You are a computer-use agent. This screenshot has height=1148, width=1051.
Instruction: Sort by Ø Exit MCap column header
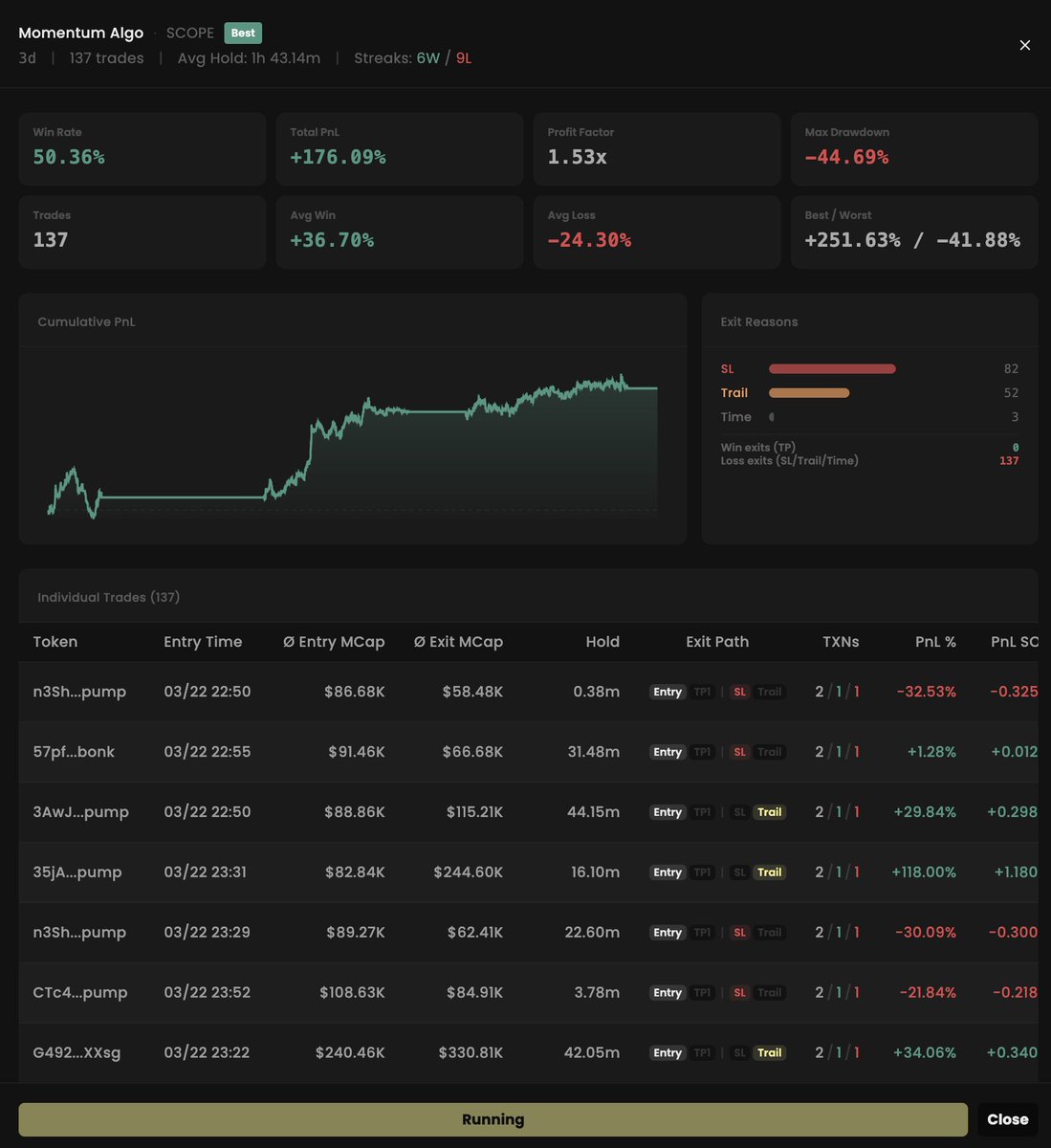coord(458,642)
